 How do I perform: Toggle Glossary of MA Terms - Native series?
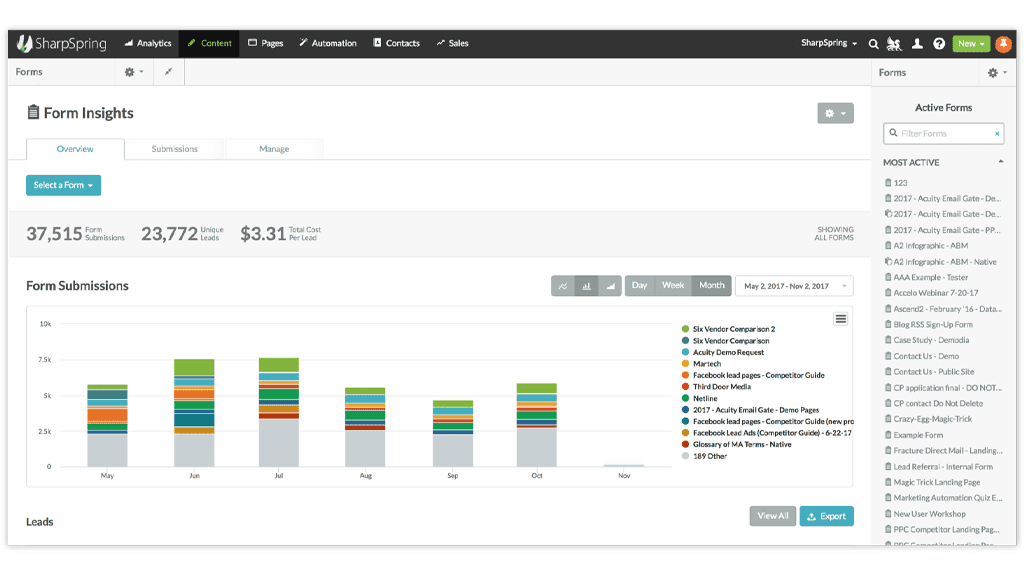pyautogui.click(x=736, y=445)
